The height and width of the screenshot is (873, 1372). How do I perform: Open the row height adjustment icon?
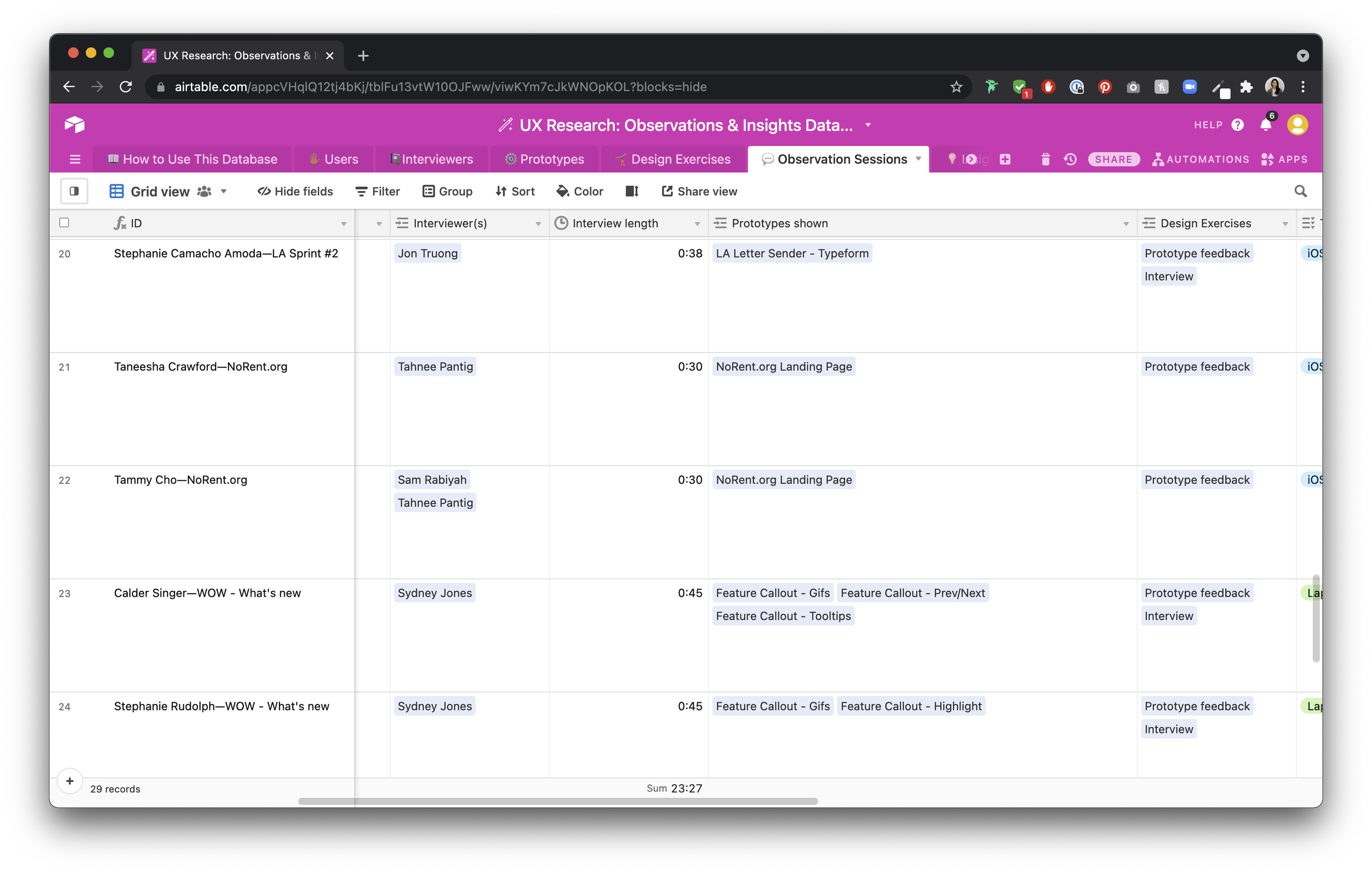click(x=631, y=191)
